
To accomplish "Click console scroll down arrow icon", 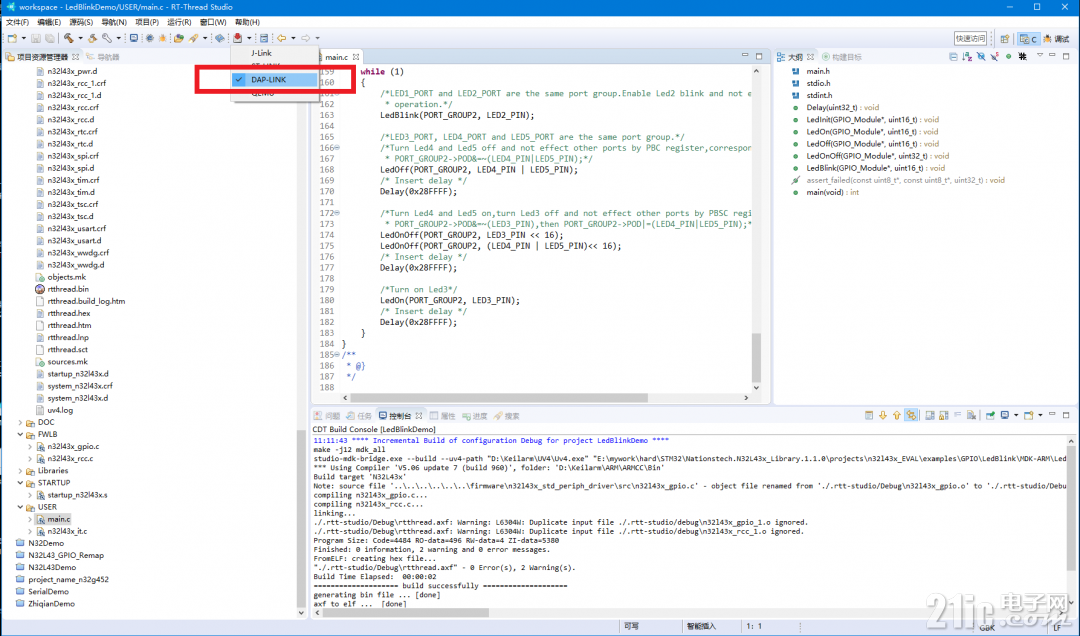I will point(883,416).
